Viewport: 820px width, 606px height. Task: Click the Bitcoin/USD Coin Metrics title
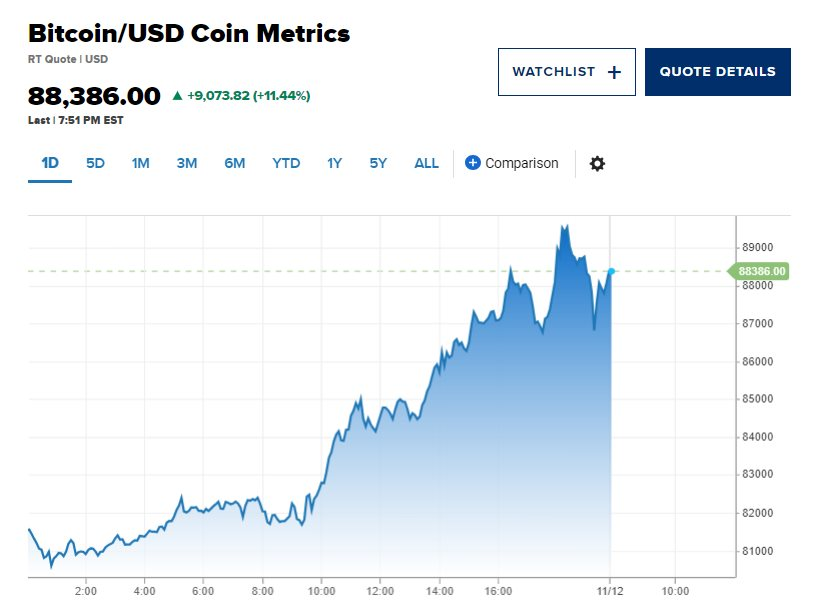coord(189,33)
